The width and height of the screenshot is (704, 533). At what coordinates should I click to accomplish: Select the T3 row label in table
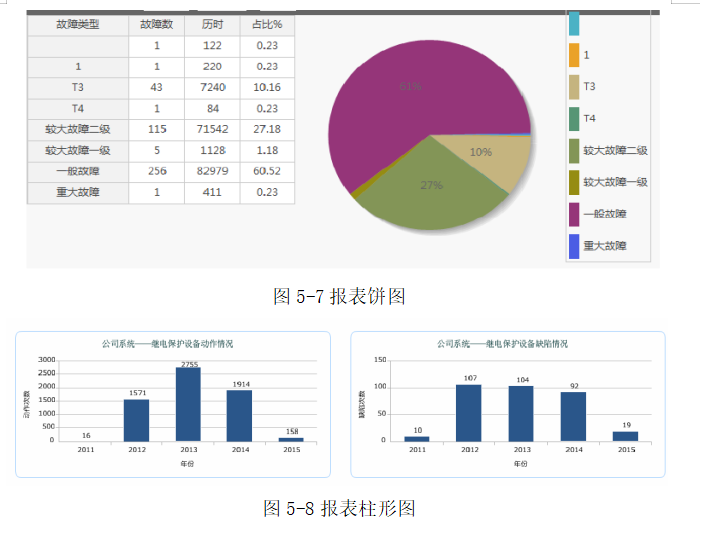tap(78, 88)
